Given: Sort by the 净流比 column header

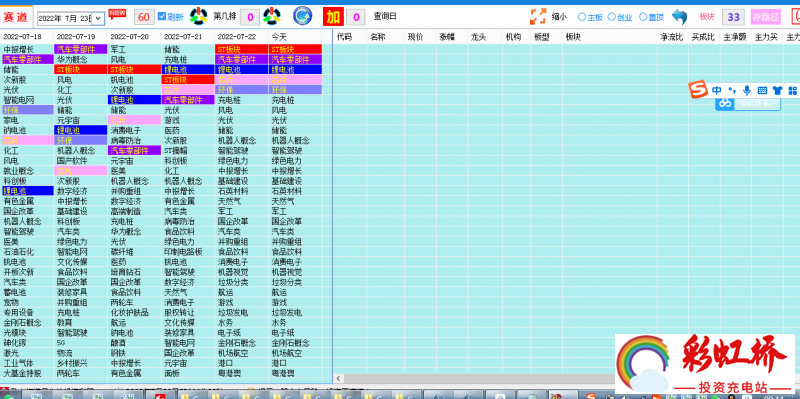Looking at the screenshot, I should (671, 37).
